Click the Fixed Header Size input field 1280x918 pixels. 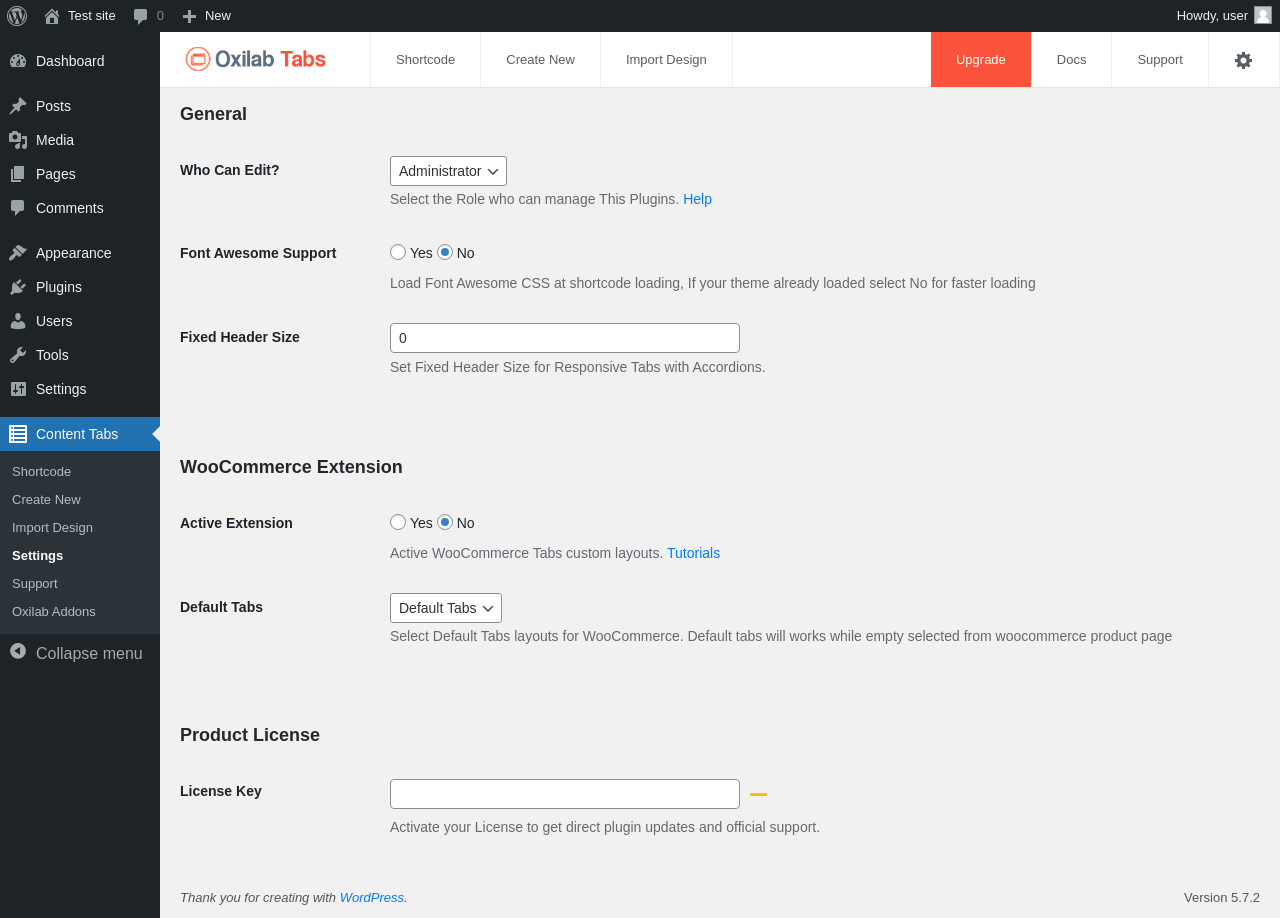pos(565,338)
